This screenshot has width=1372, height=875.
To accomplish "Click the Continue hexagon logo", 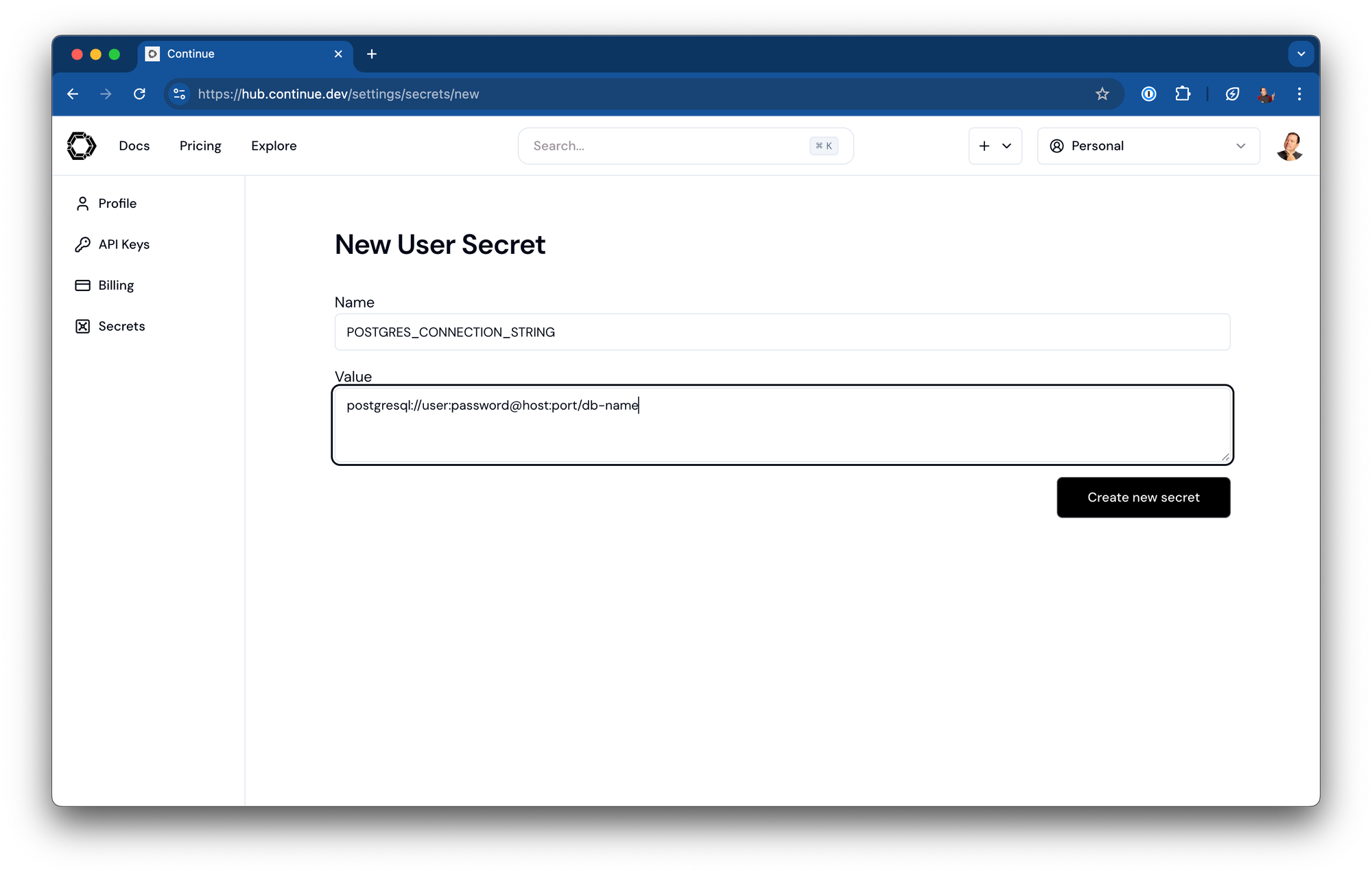I will (x=82, y=145).
